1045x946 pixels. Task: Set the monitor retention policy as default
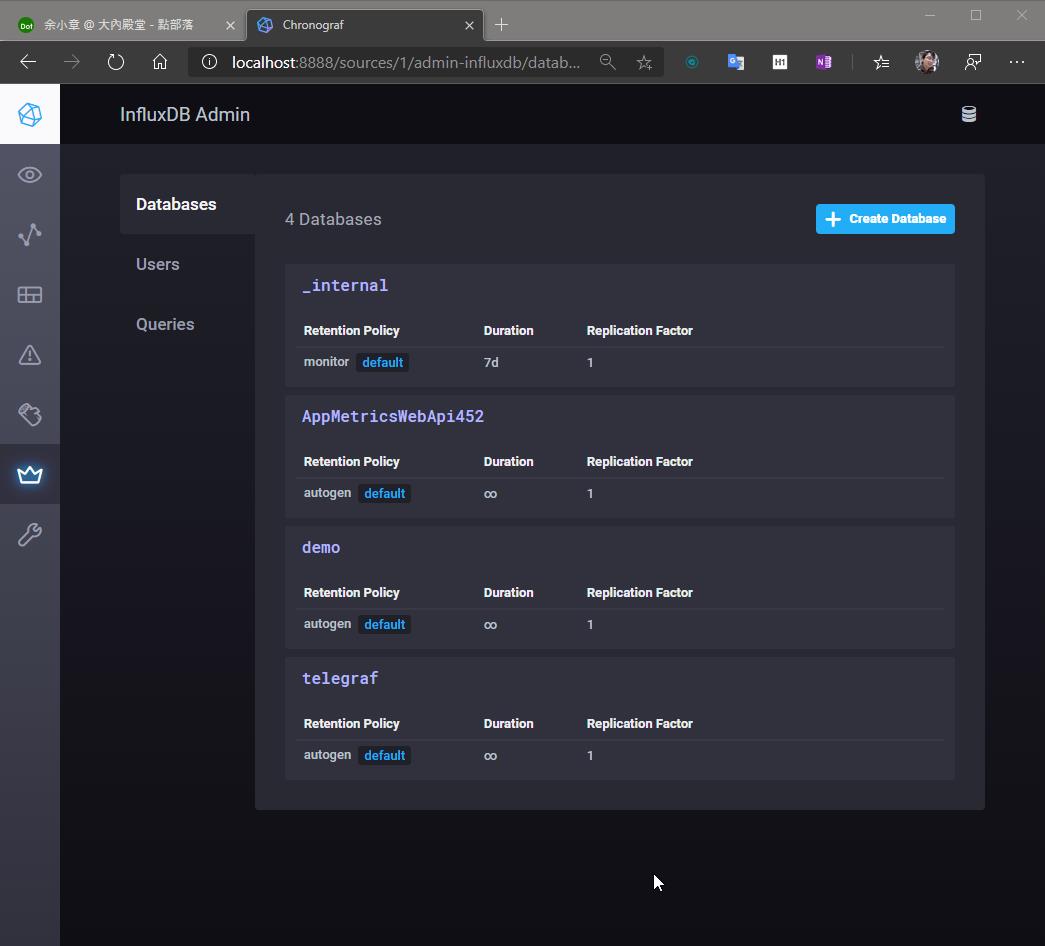(x=383, y=362)
